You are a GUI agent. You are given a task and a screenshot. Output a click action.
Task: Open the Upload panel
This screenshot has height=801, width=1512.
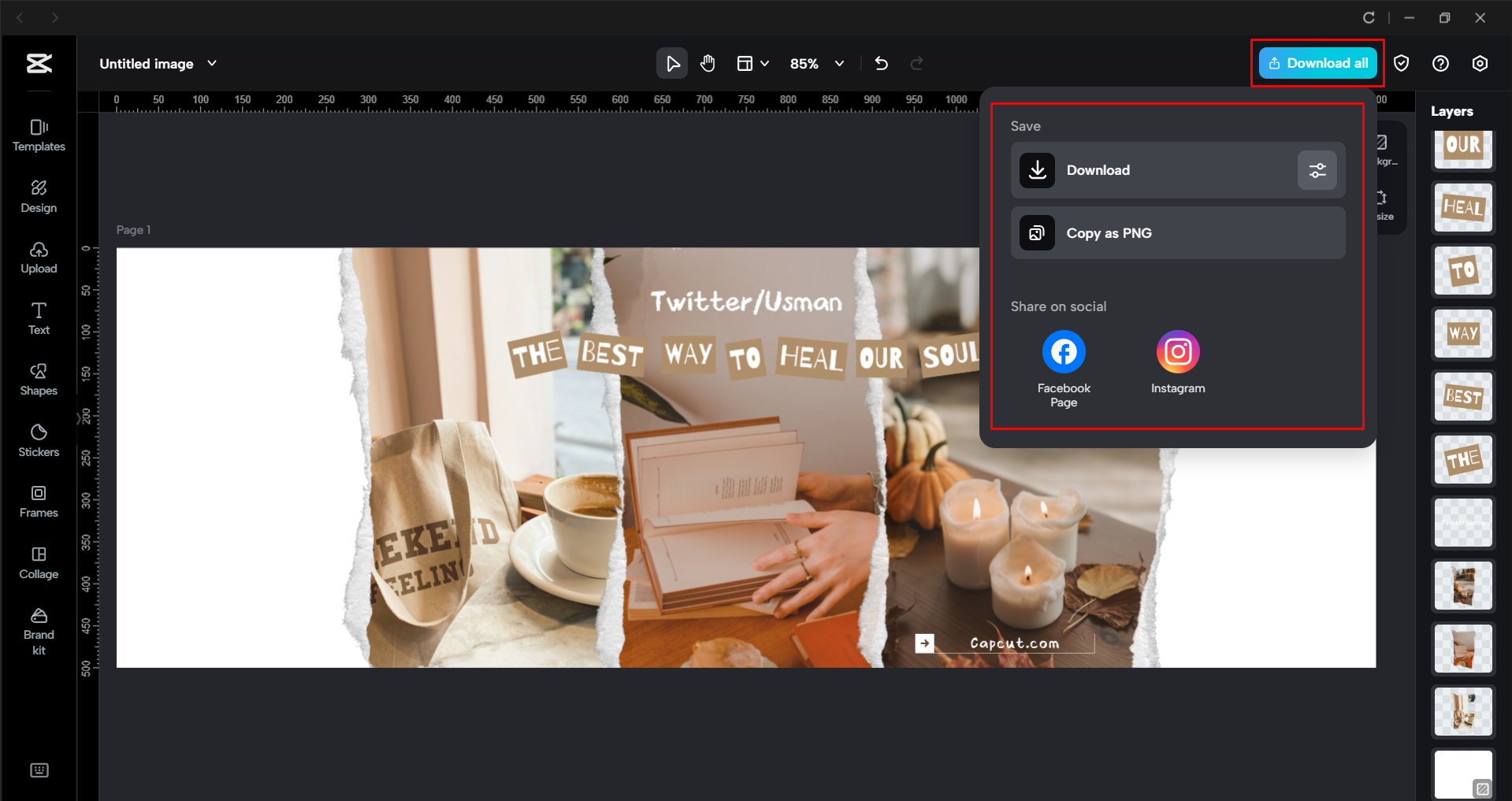(x=38, y=258)
